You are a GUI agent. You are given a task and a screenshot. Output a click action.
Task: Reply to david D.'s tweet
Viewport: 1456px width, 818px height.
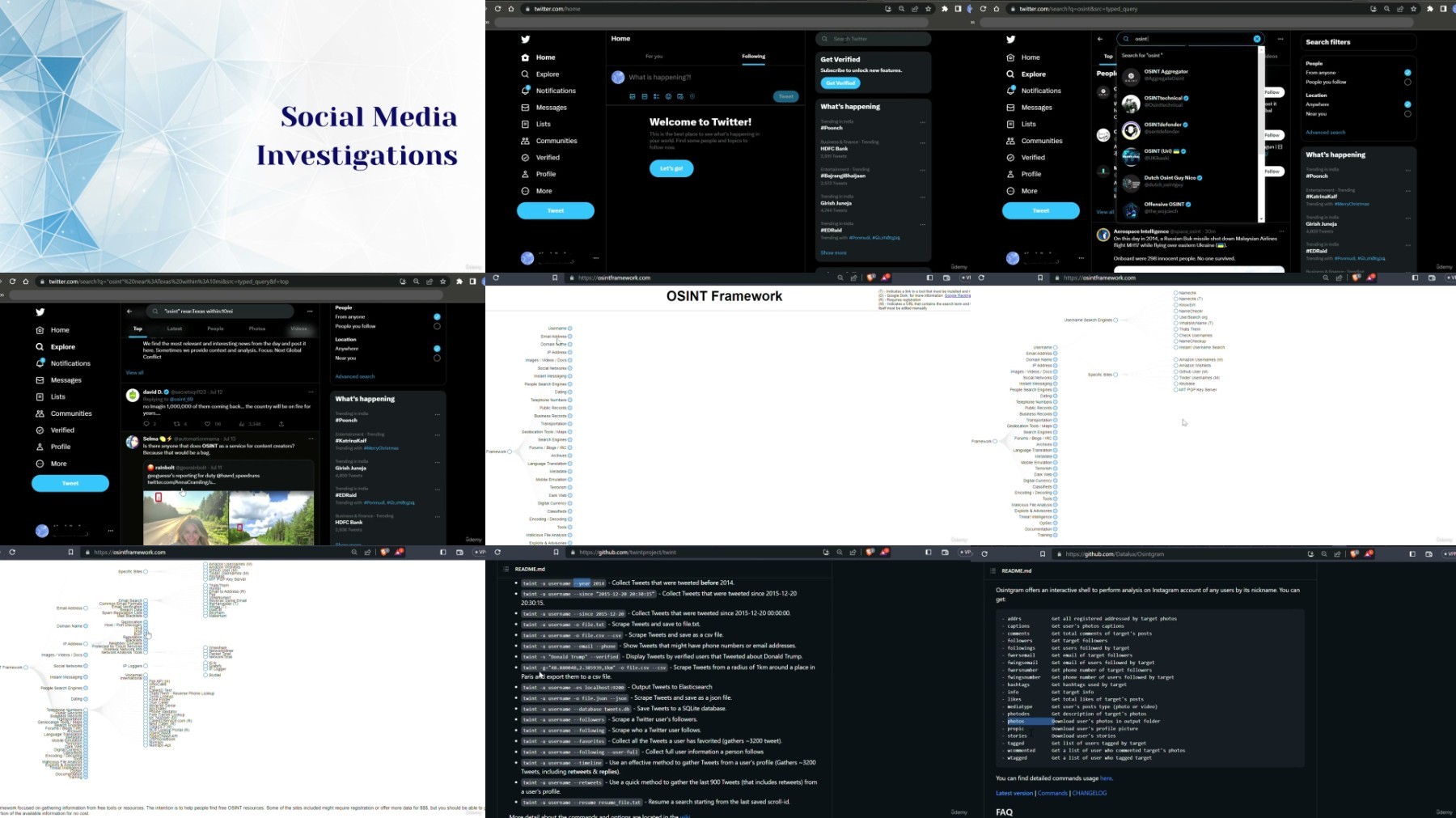[x=148, y=424]
